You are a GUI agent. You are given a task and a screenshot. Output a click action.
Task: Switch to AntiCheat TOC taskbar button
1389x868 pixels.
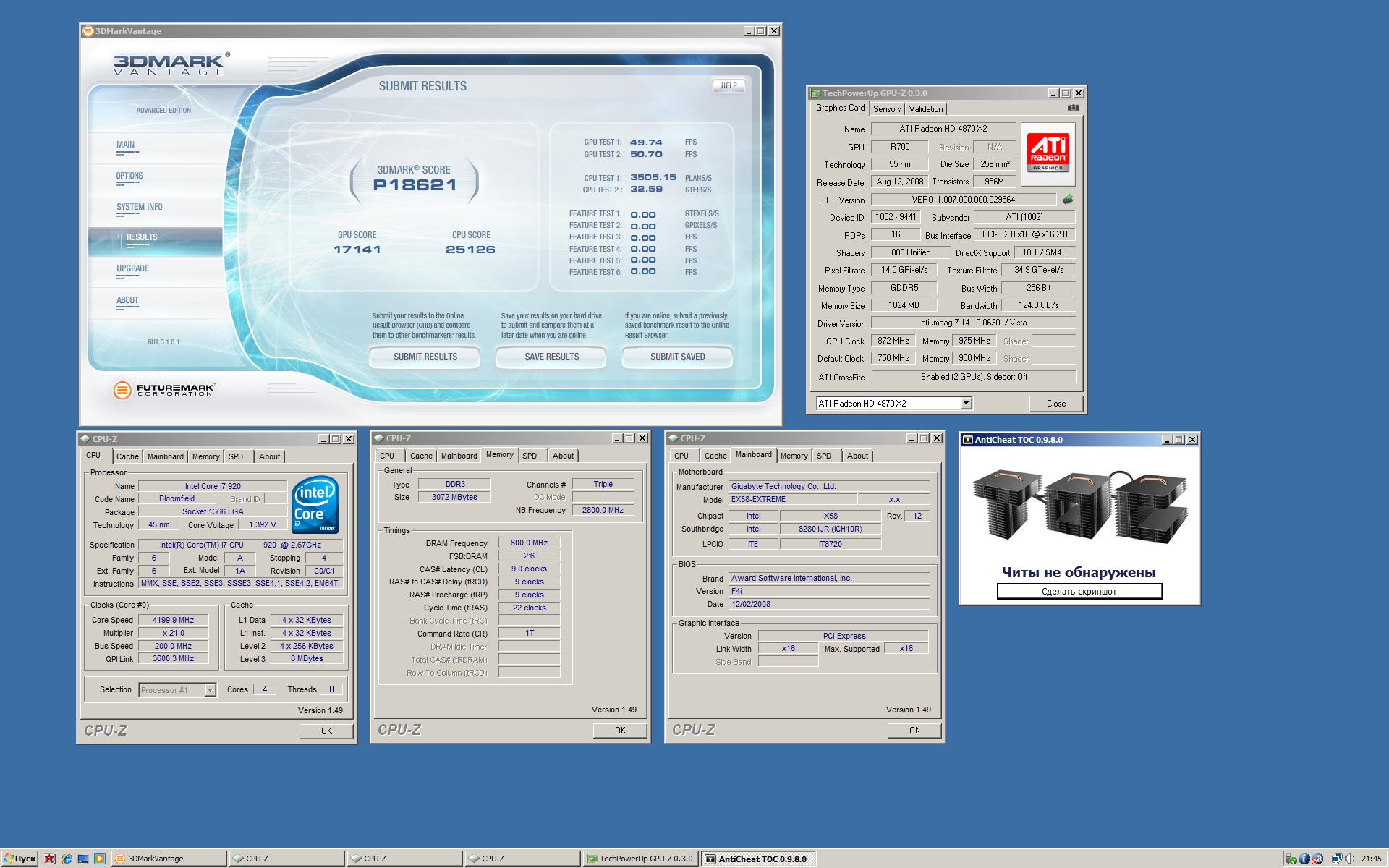(759, 859)
